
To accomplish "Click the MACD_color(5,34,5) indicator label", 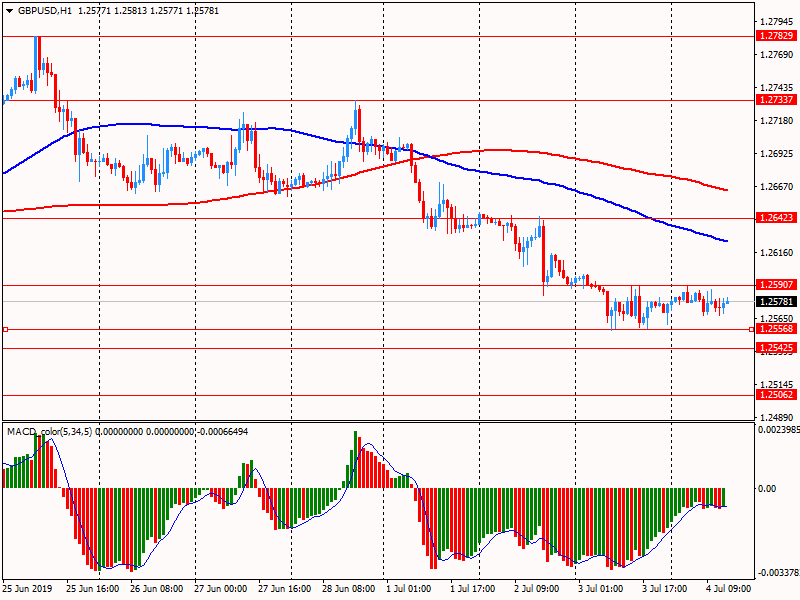I will 49,432.
